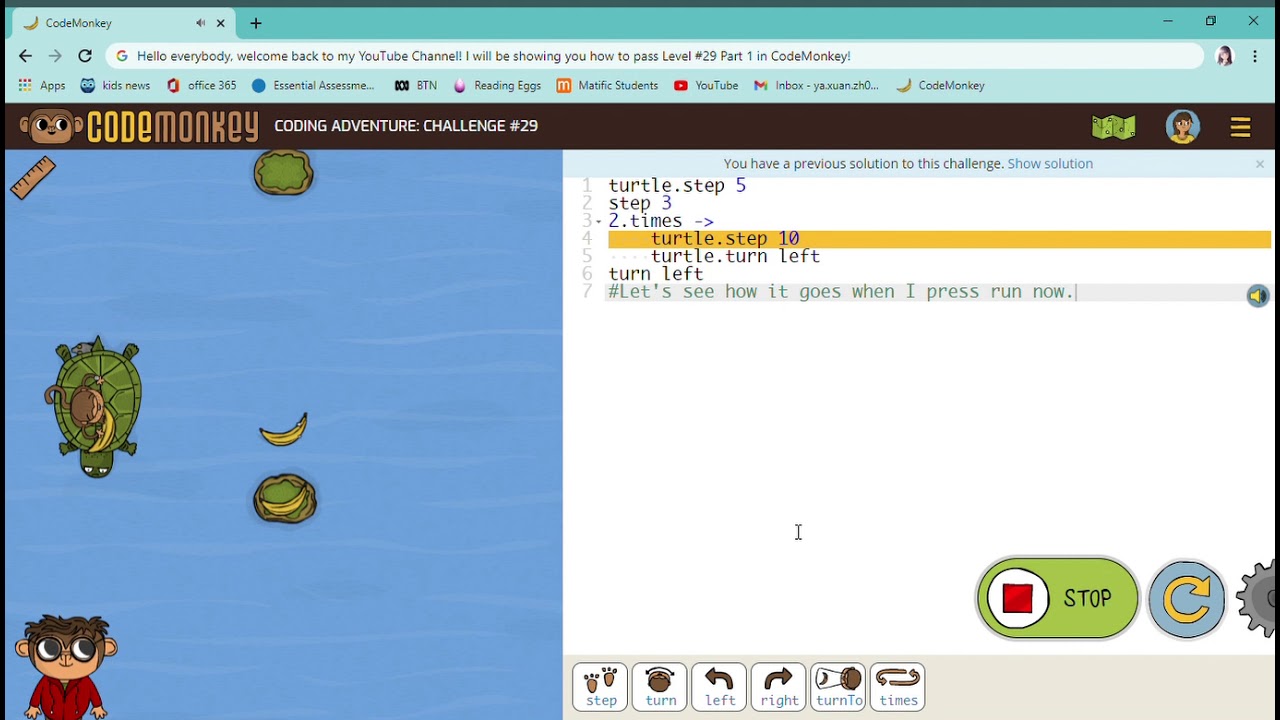Viewport: 1280px width, 720px height.
Task: Click the empty islet at top
Action: [x=284, y=173]
